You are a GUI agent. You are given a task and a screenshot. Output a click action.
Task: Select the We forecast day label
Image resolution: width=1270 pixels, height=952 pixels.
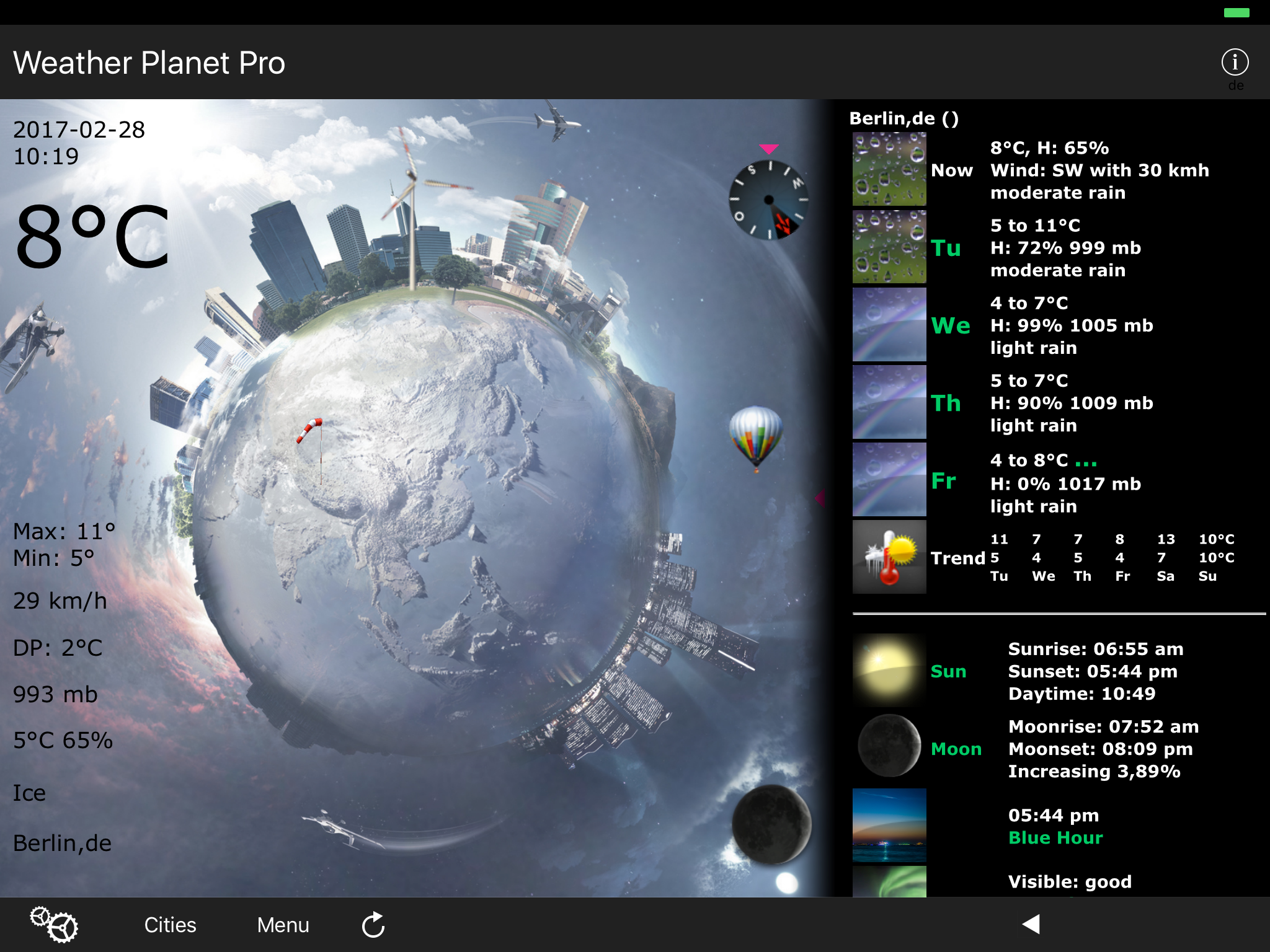coord(950,325)
